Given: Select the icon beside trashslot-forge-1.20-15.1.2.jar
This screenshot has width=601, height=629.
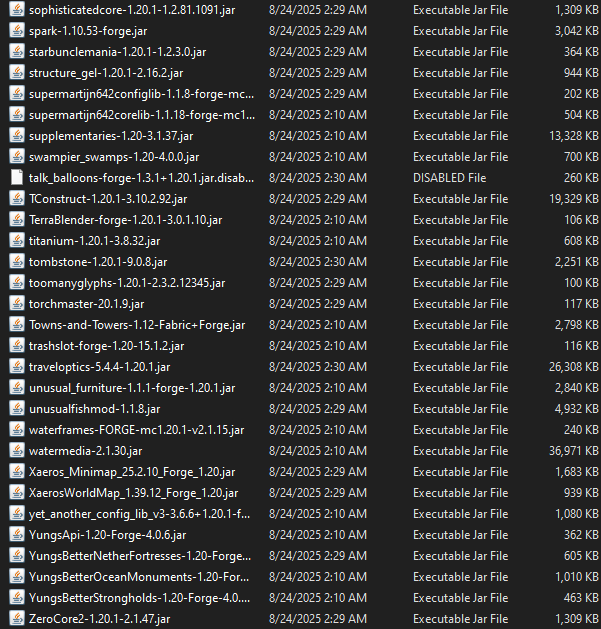Looking at the screenshot, I should pos(17,346).
